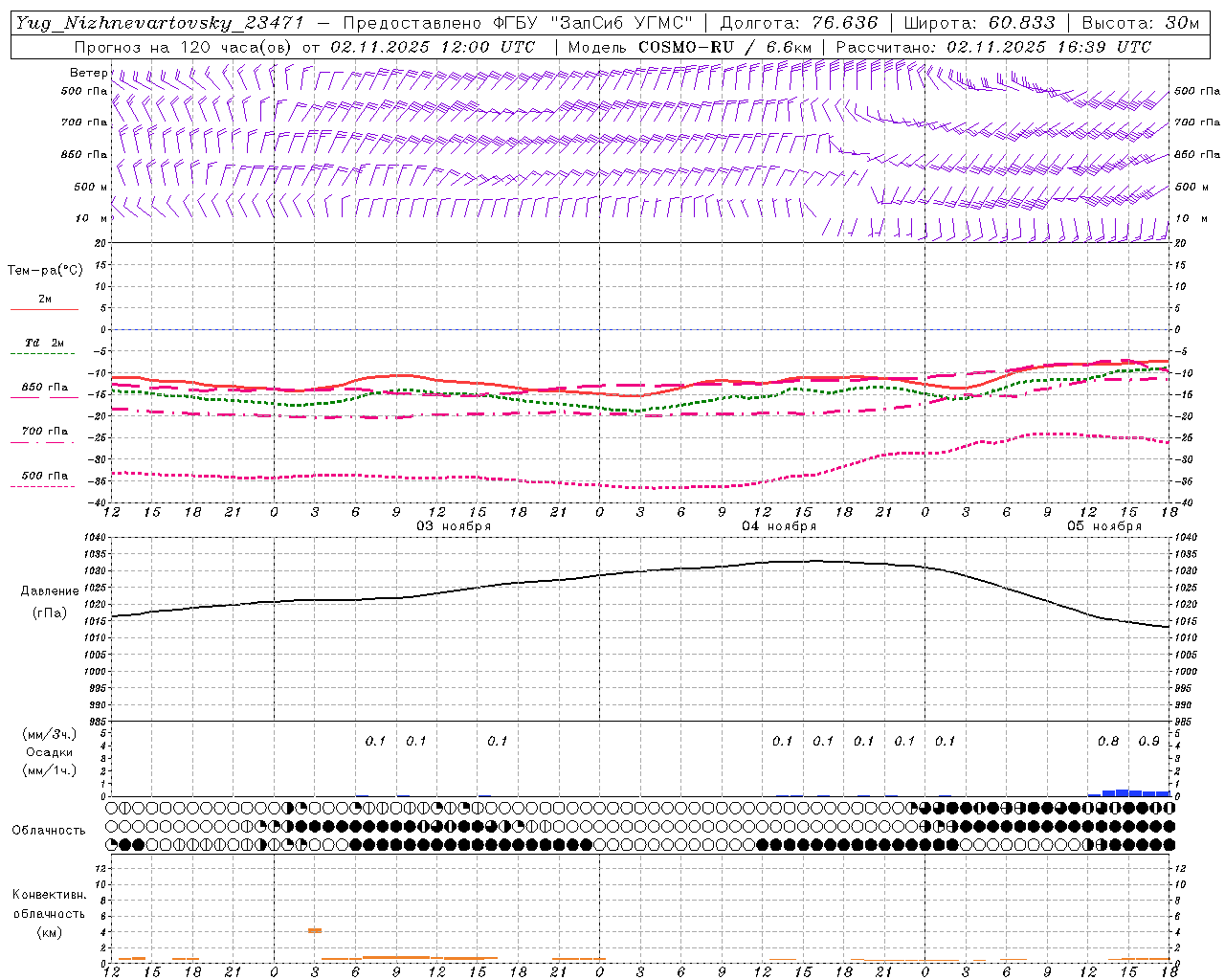Click the left '500 м' wind level label
The image size is (1225, 980).
pyautogui.click(x=91, y=187)
